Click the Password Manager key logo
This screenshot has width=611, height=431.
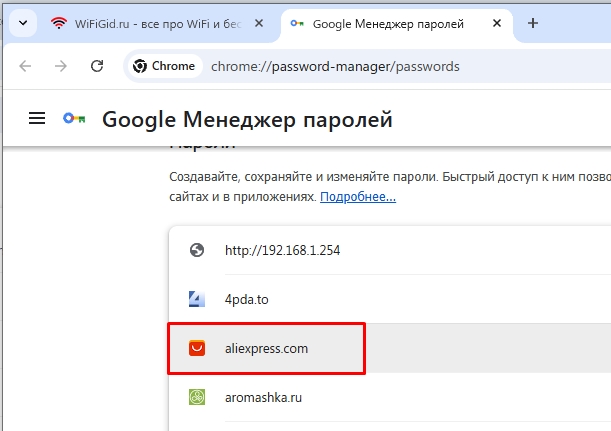(x=75, y=119)
